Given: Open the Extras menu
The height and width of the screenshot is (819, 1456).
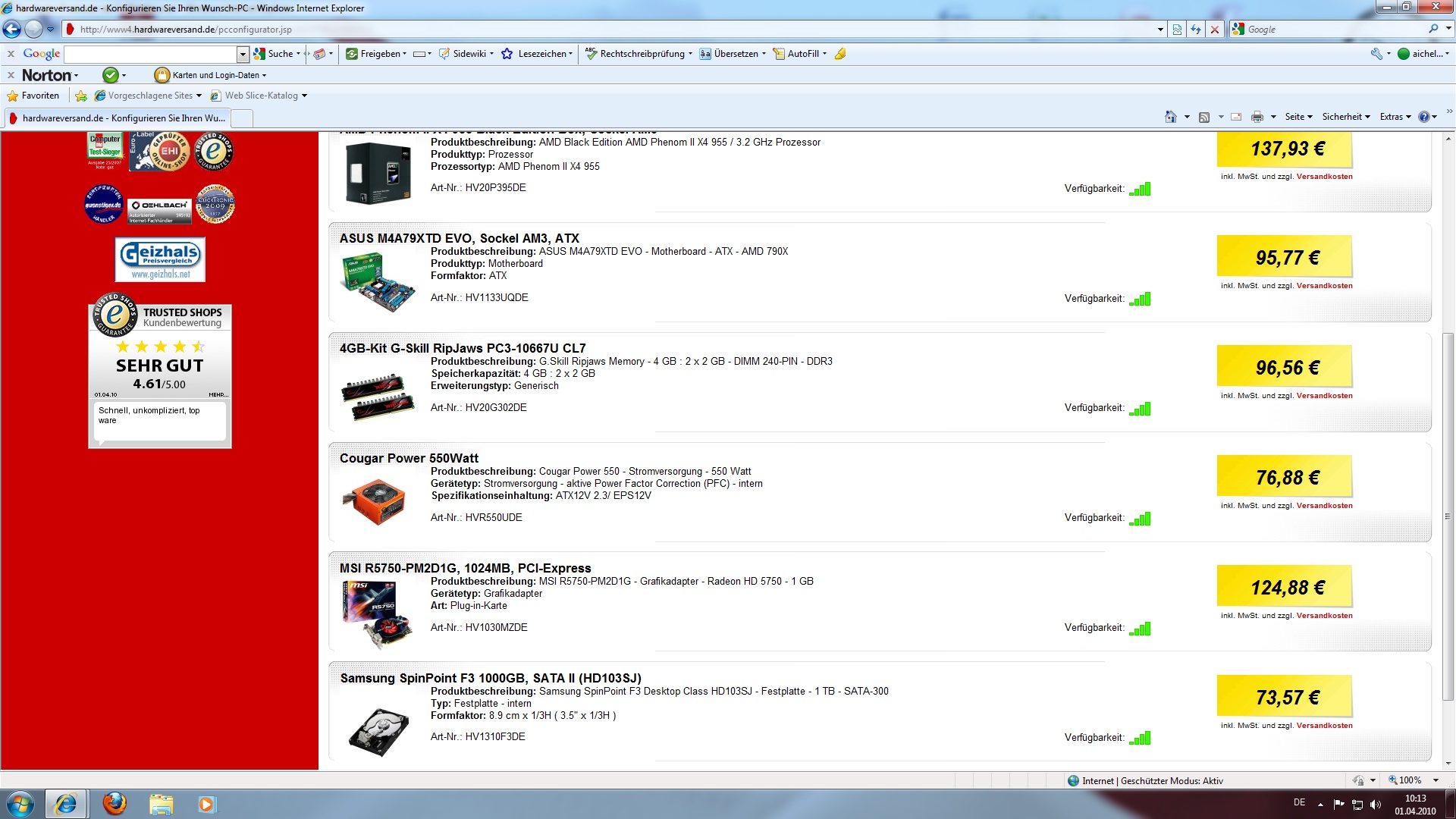Looking at the screenshot, I should coord(1395,117).
